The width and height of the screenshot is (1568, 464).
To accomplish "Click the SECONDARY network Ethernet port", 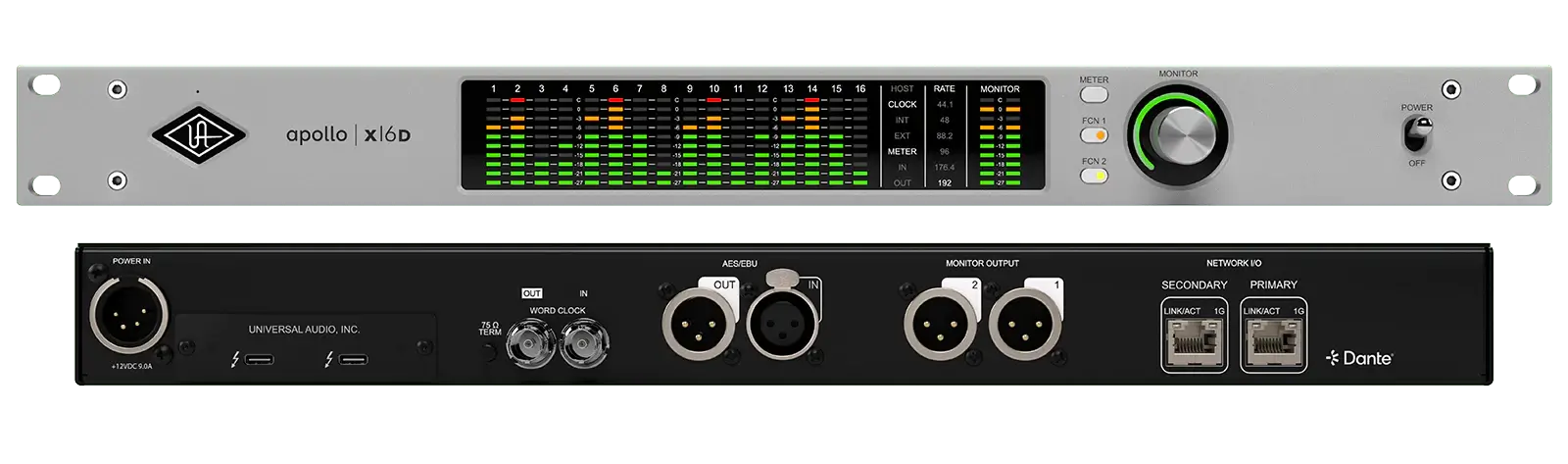I will 1193,343.
